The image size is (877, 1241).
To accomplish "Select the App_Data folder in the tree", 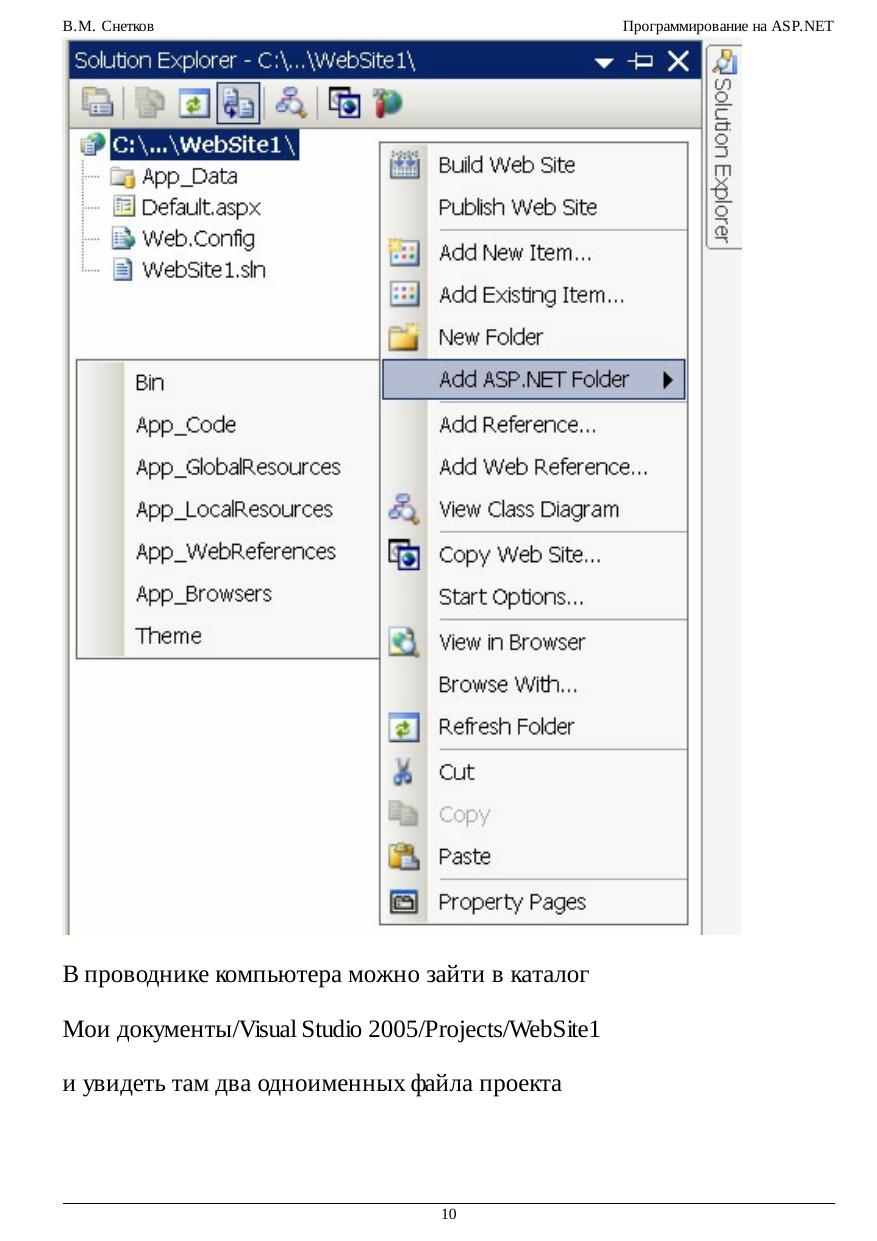I will pyautogui.click(x=188, y=177).
